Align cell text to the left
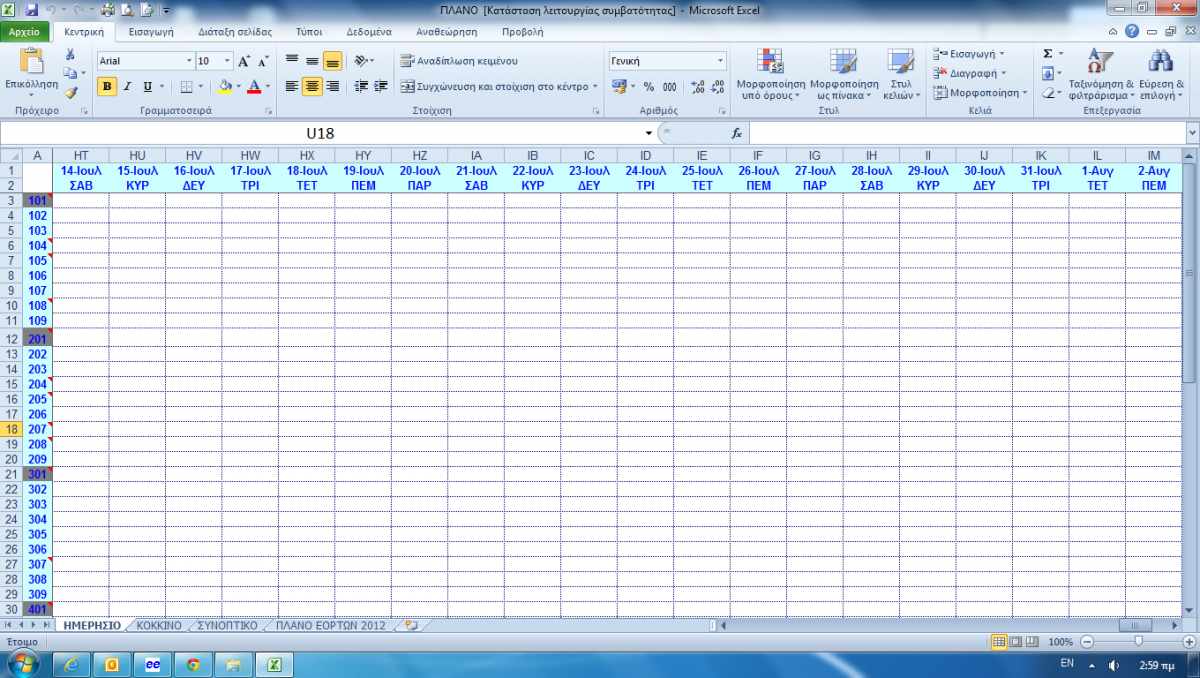 [292, 86]
